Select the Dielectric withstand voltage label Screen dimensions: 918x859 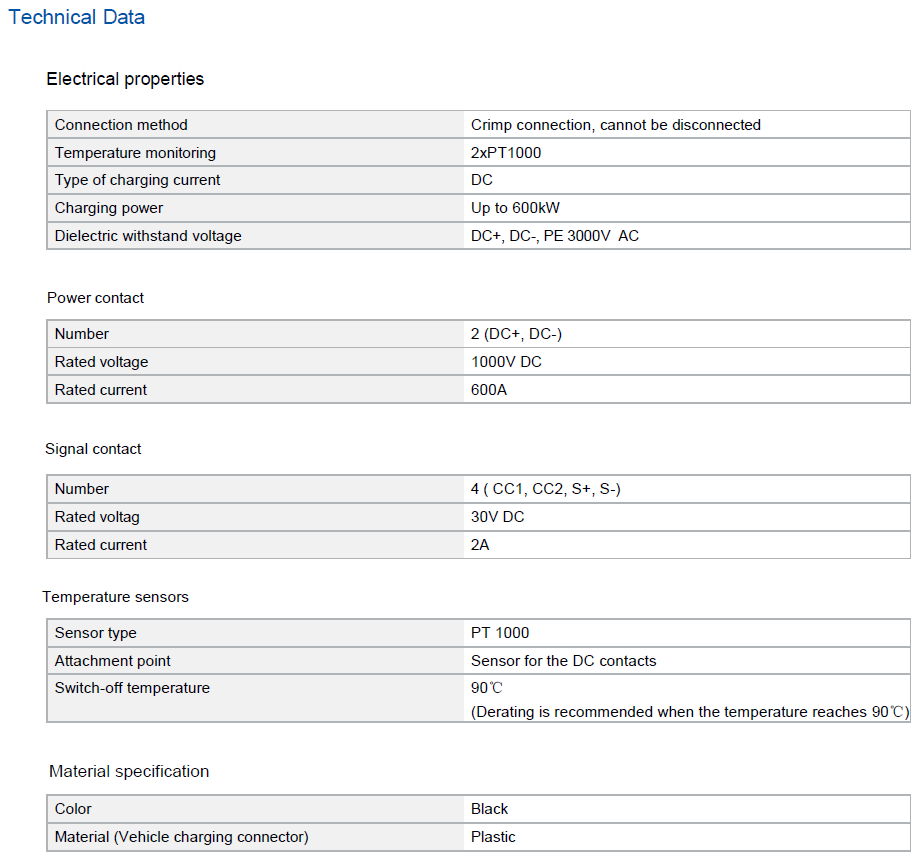[x=148, y=236]
